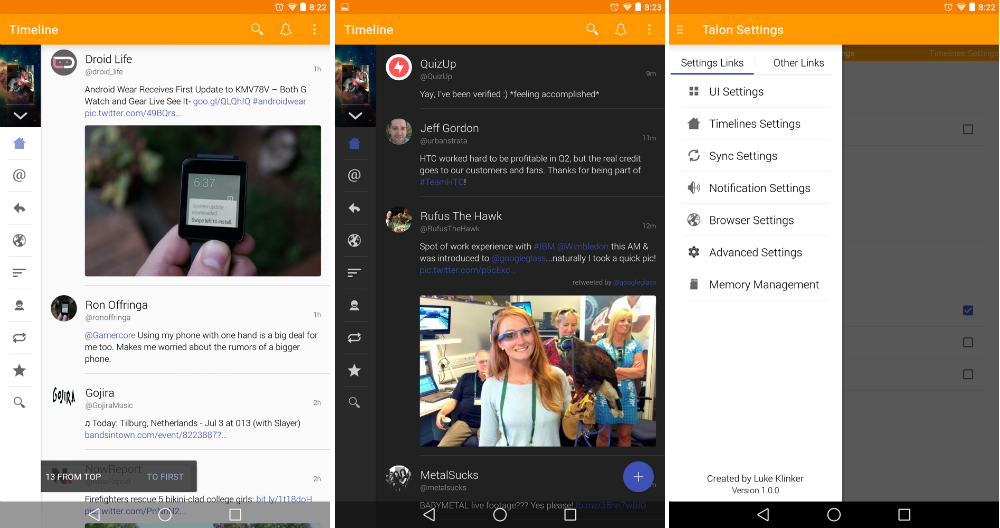Open Notification Settings from the drawer
1000x528 pixels.
pyautogui.click(x=758, y=188)
